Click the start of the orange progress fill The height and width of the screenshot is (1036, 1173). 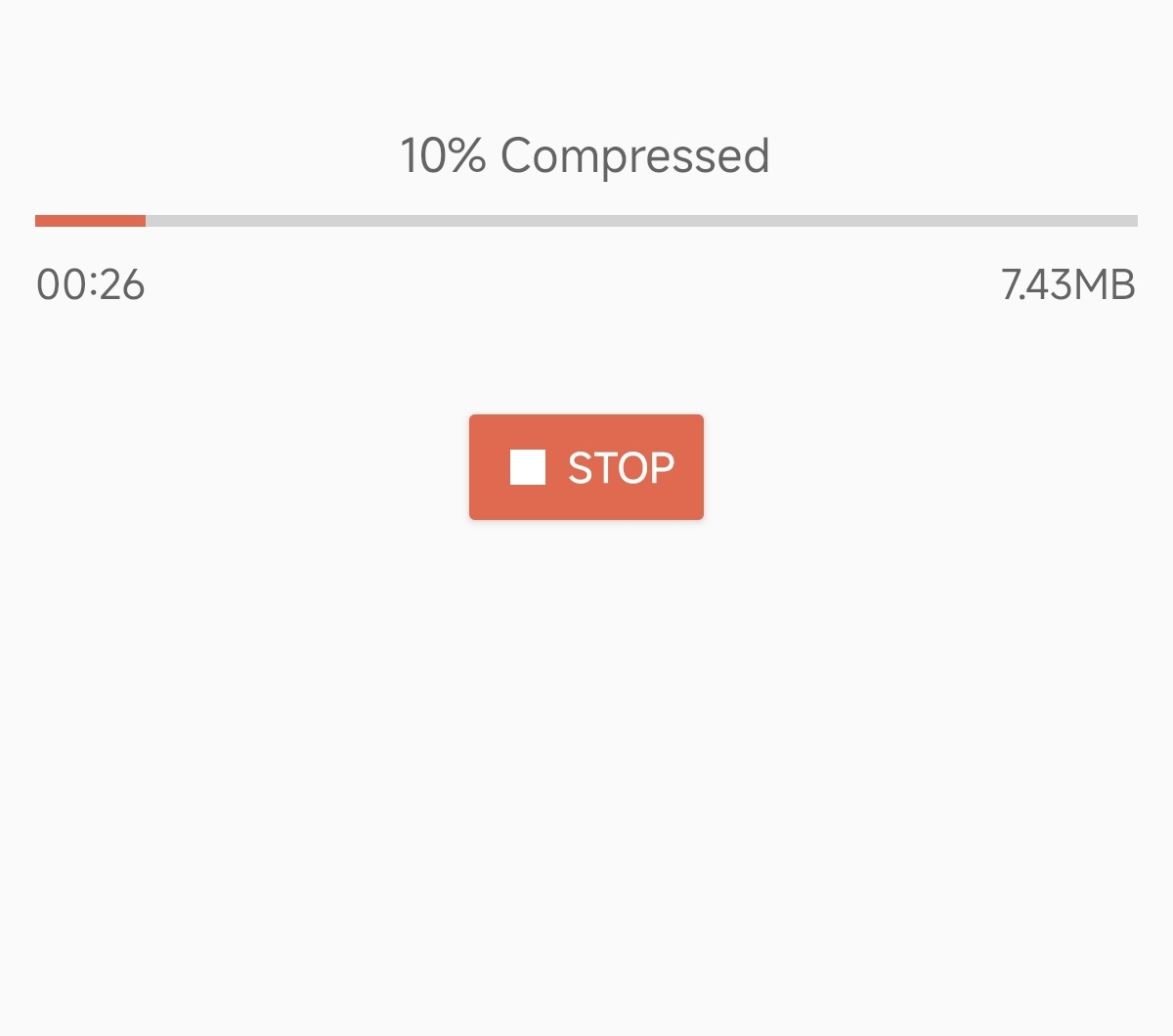point(40,221)
